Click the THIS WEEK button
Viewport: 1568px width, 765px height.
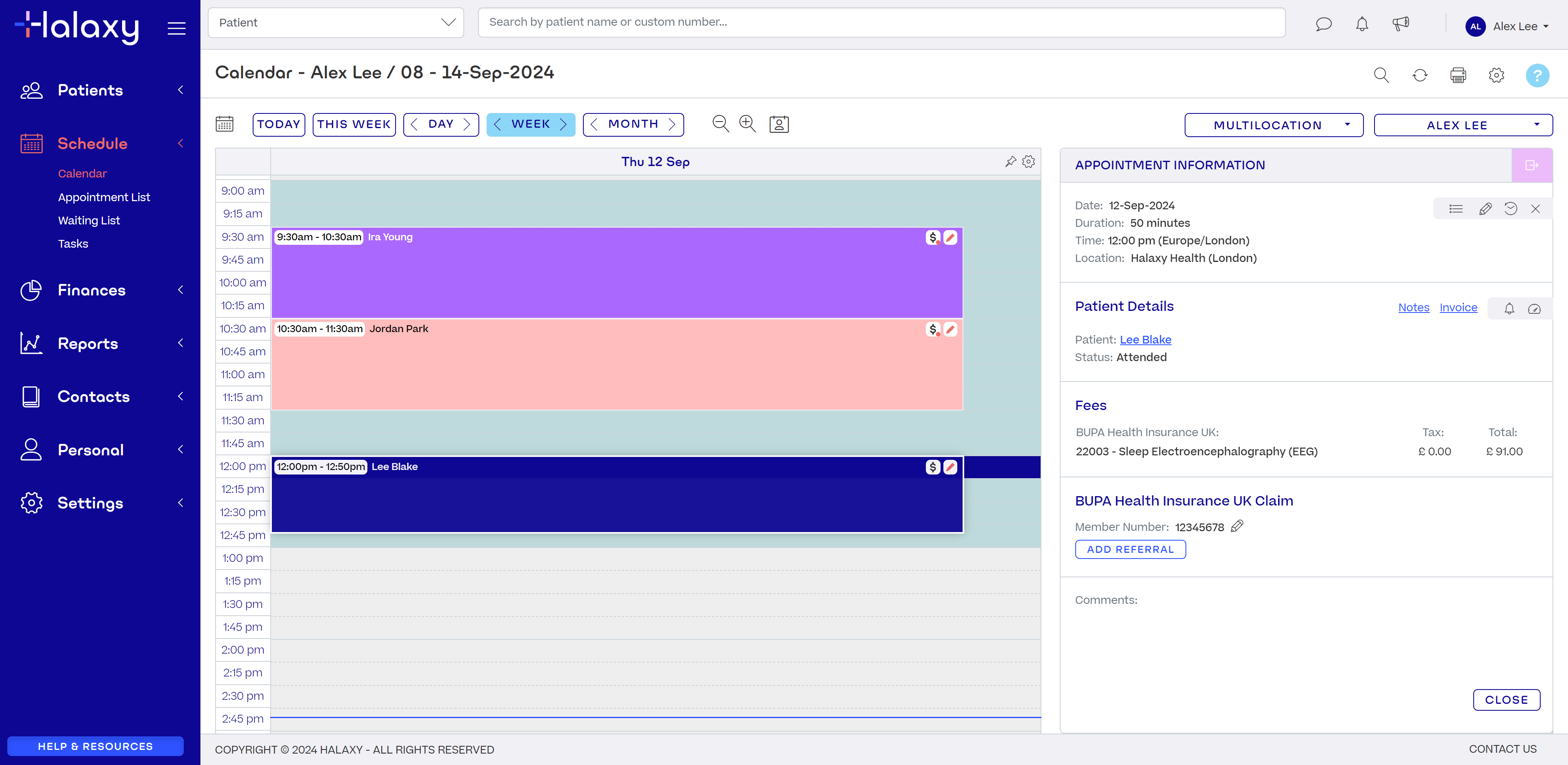354,124
